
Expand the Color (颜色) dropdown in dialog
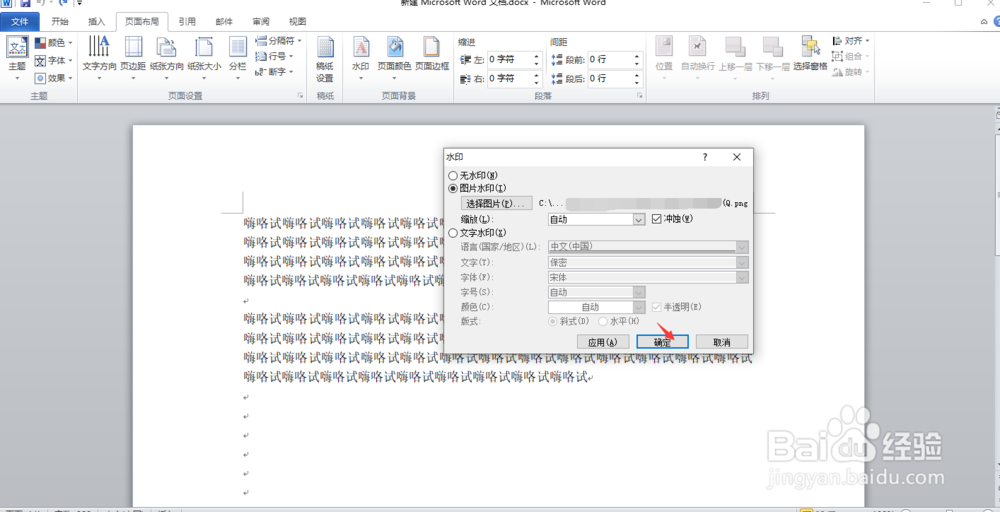point(640,307)
